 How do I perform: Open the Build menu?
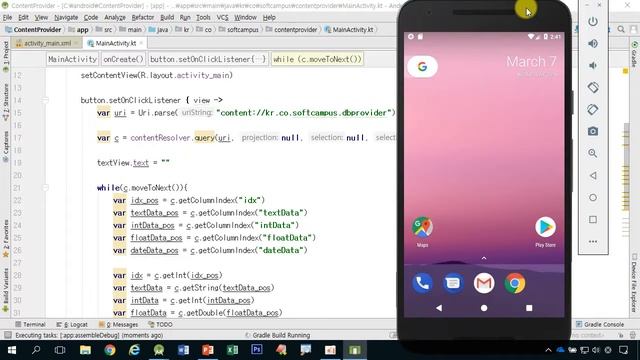click(167, 18)
